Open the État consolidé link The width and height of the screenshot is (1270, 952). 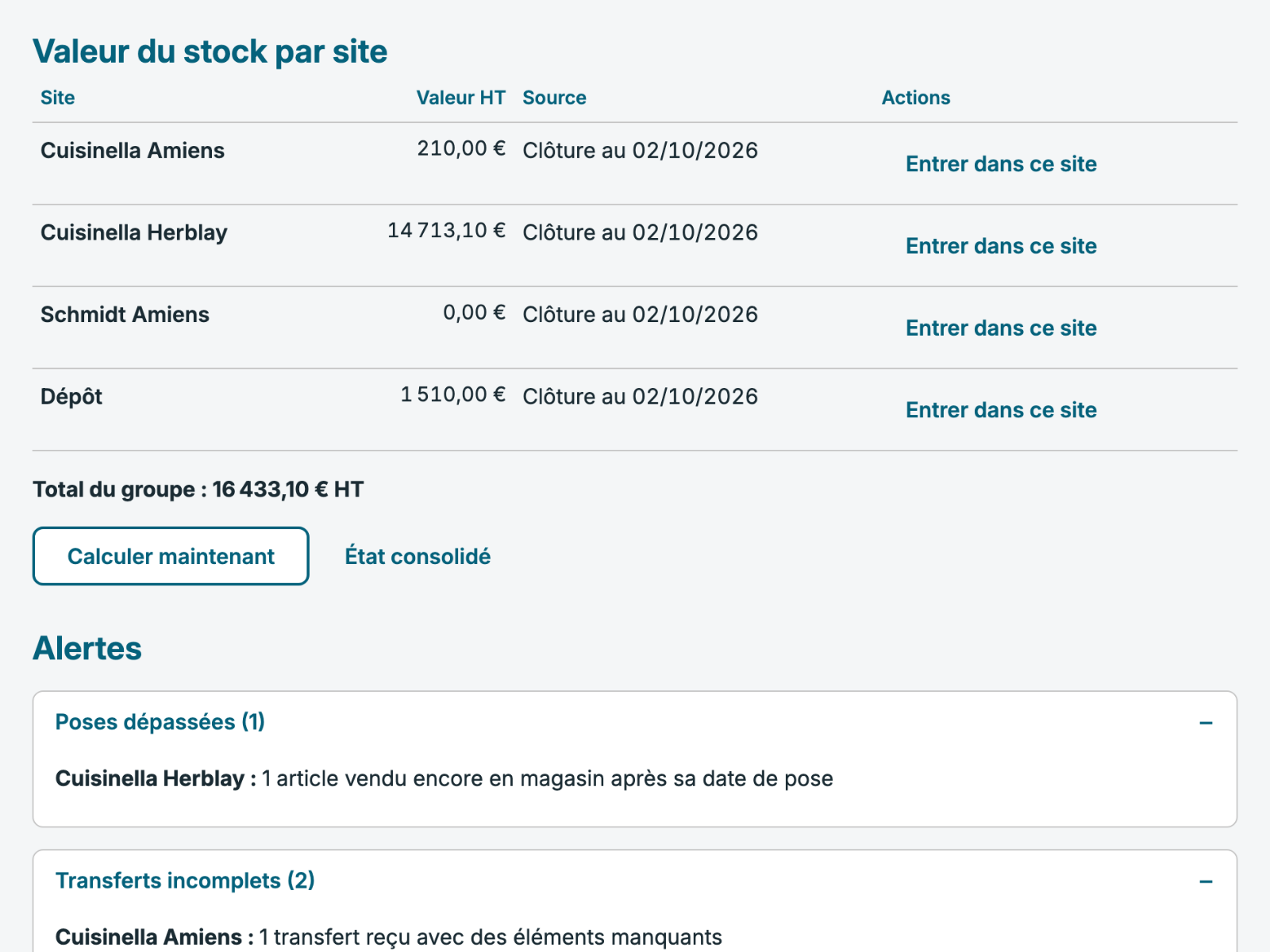click(x=418, y=556)
